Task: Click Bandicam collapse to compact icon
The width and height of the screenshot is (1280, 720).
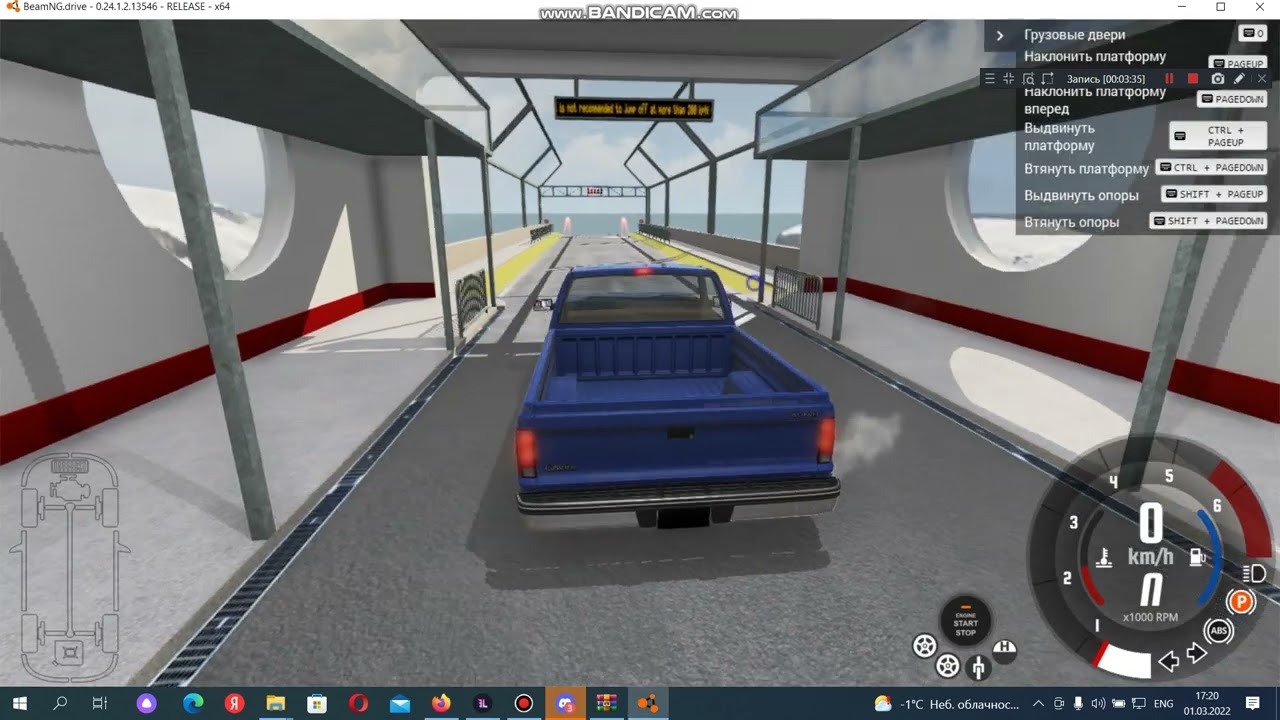Action: click(x=1009, y=78)
